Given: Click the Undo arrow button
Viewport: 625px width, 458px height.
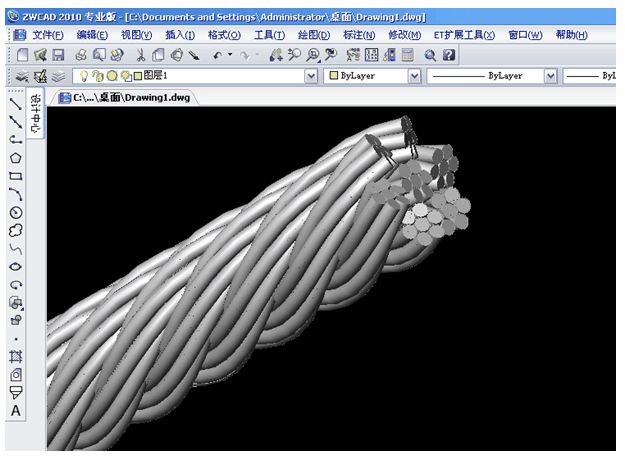Looking at the screenshot, I should [217, 55].
